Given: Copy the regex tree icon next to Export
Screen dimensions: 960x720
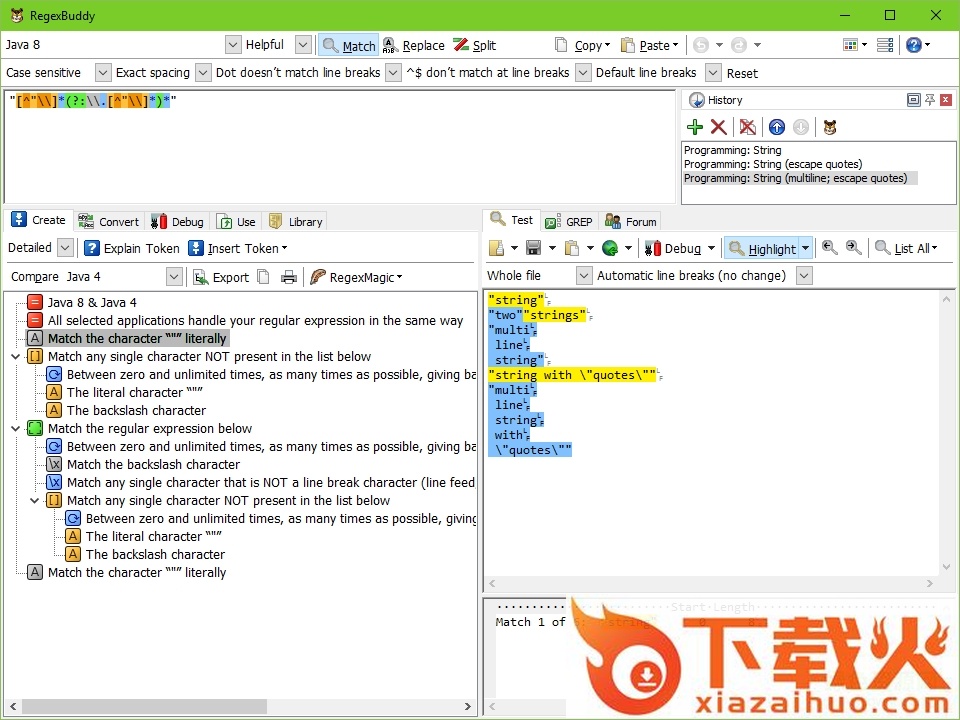Looking at the screenshot, I should [x=263, y=277].
